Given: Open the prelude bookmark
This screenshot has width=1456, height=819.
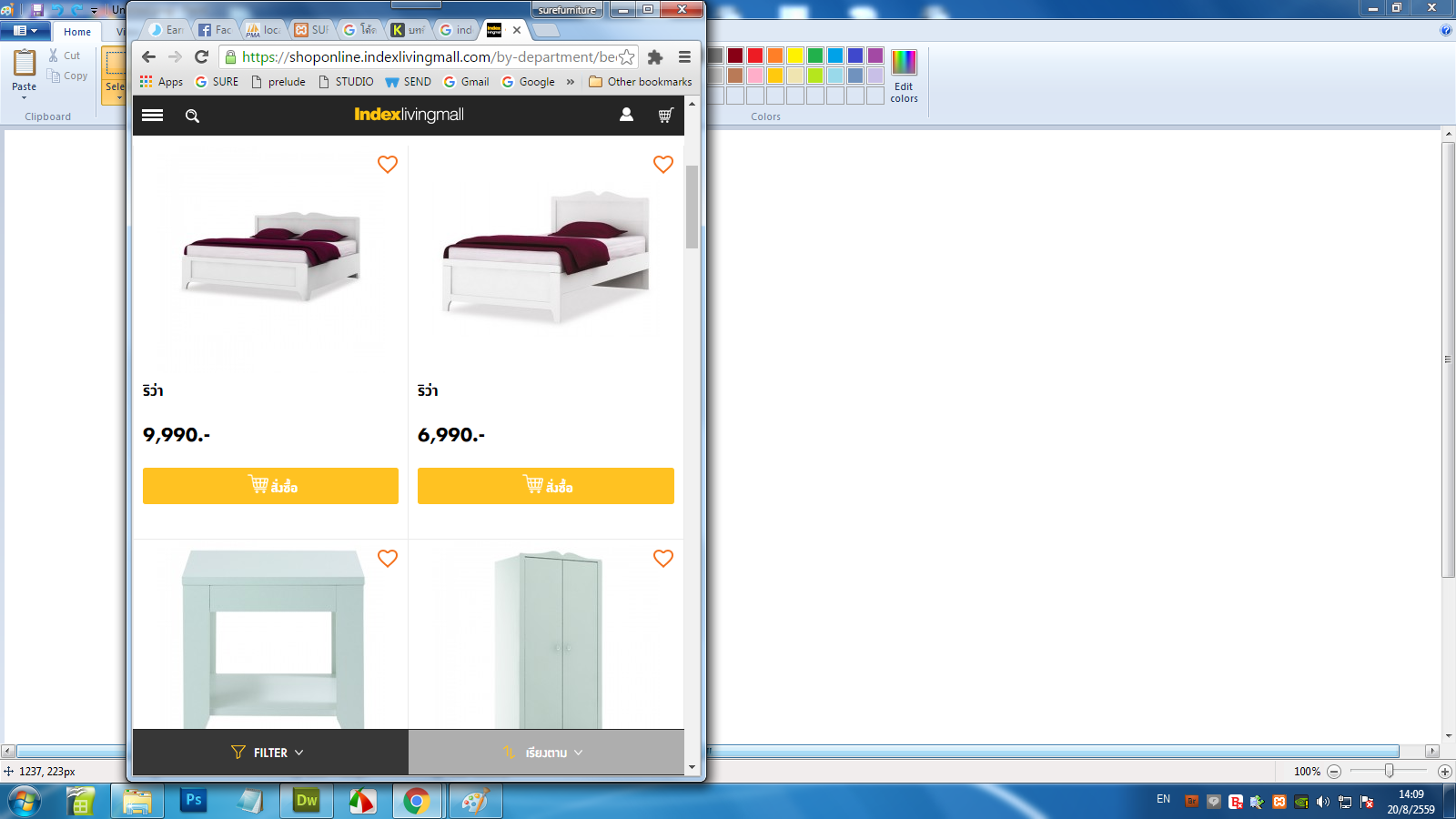Looking at the screenshot, I should [x=278, y=82].
